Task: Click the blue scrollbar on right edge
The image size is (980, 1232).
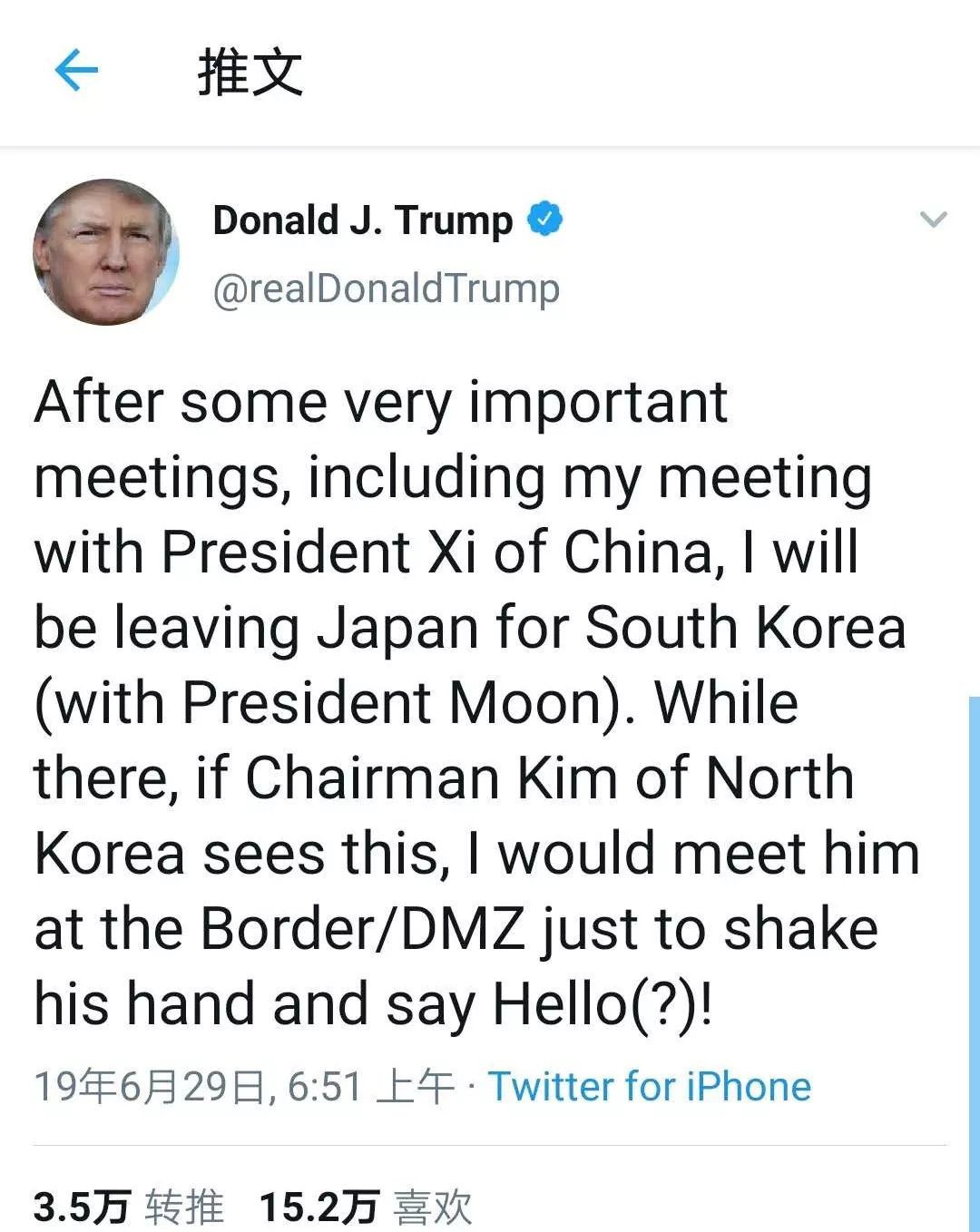Action: point(974,962)
